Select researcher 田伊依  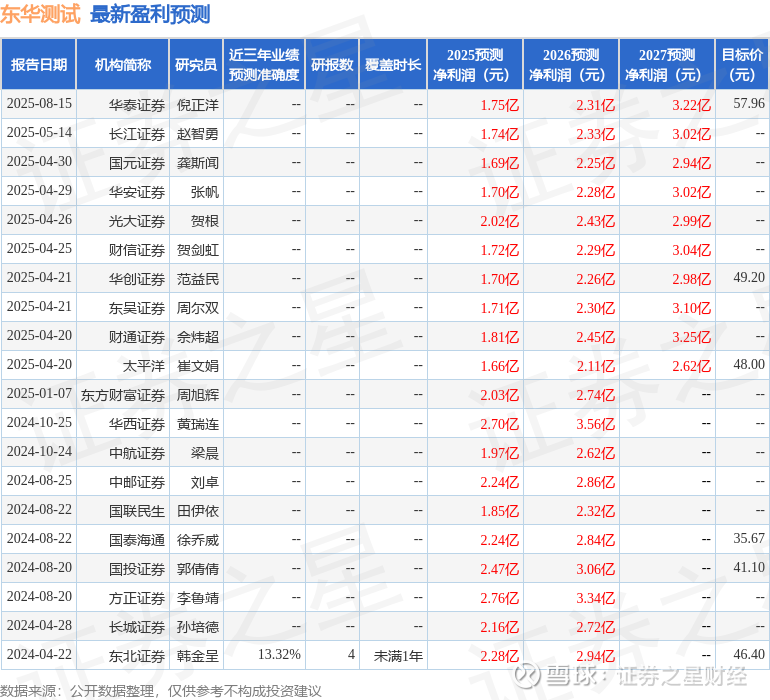(x=198, y=510)
